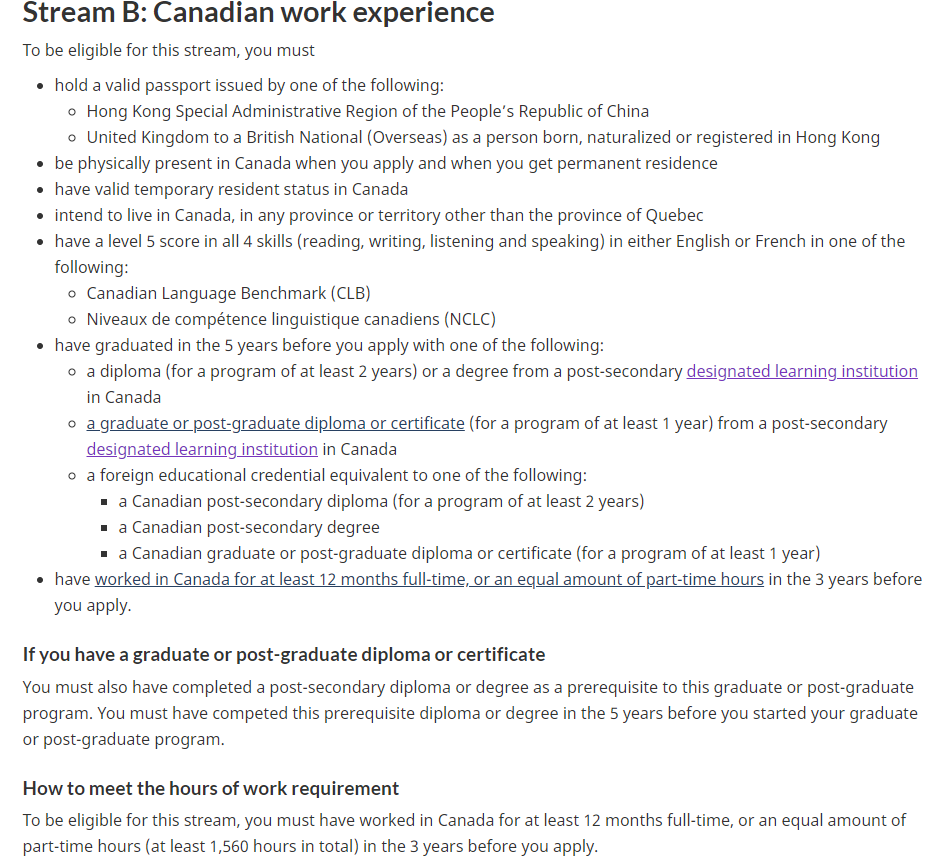
Task: Click the 'a graduate or post-graduate diploma or certificate' link
Action: tap(275, 423)
